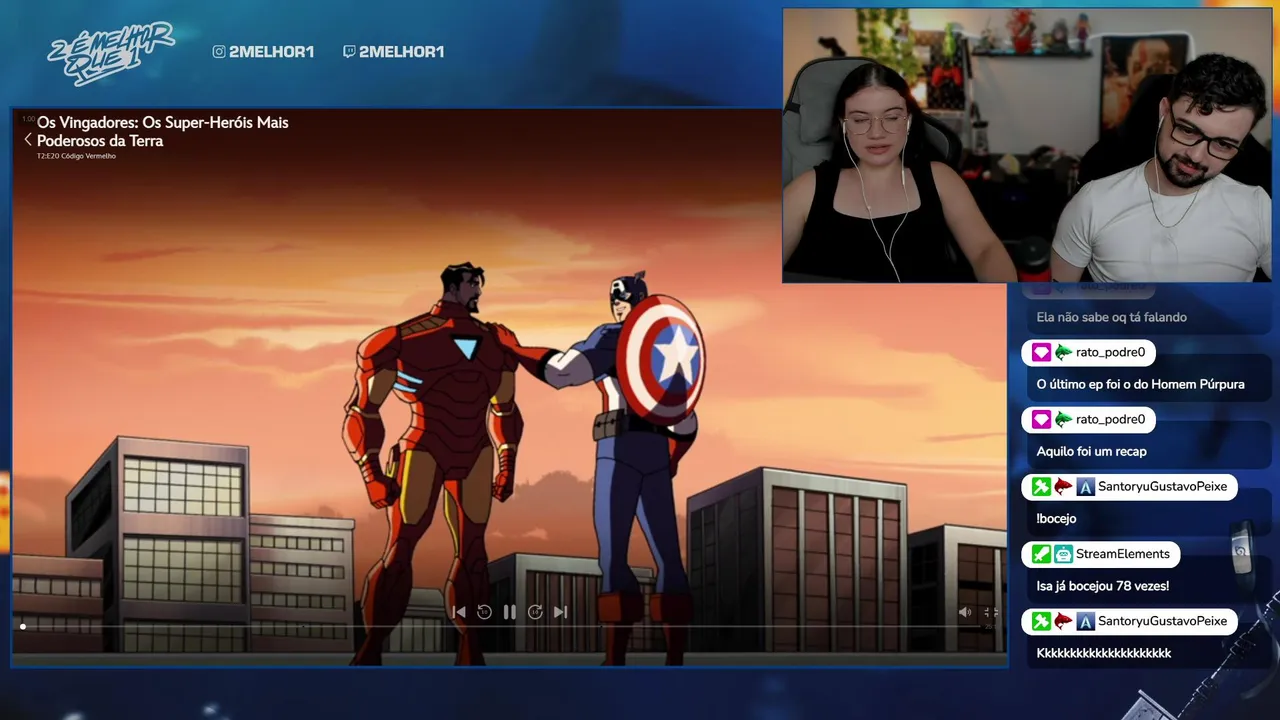Screen dimensions: 1280x720
Task: Click the small timestamp '1:00' near title
Action: tap(28, 119)
